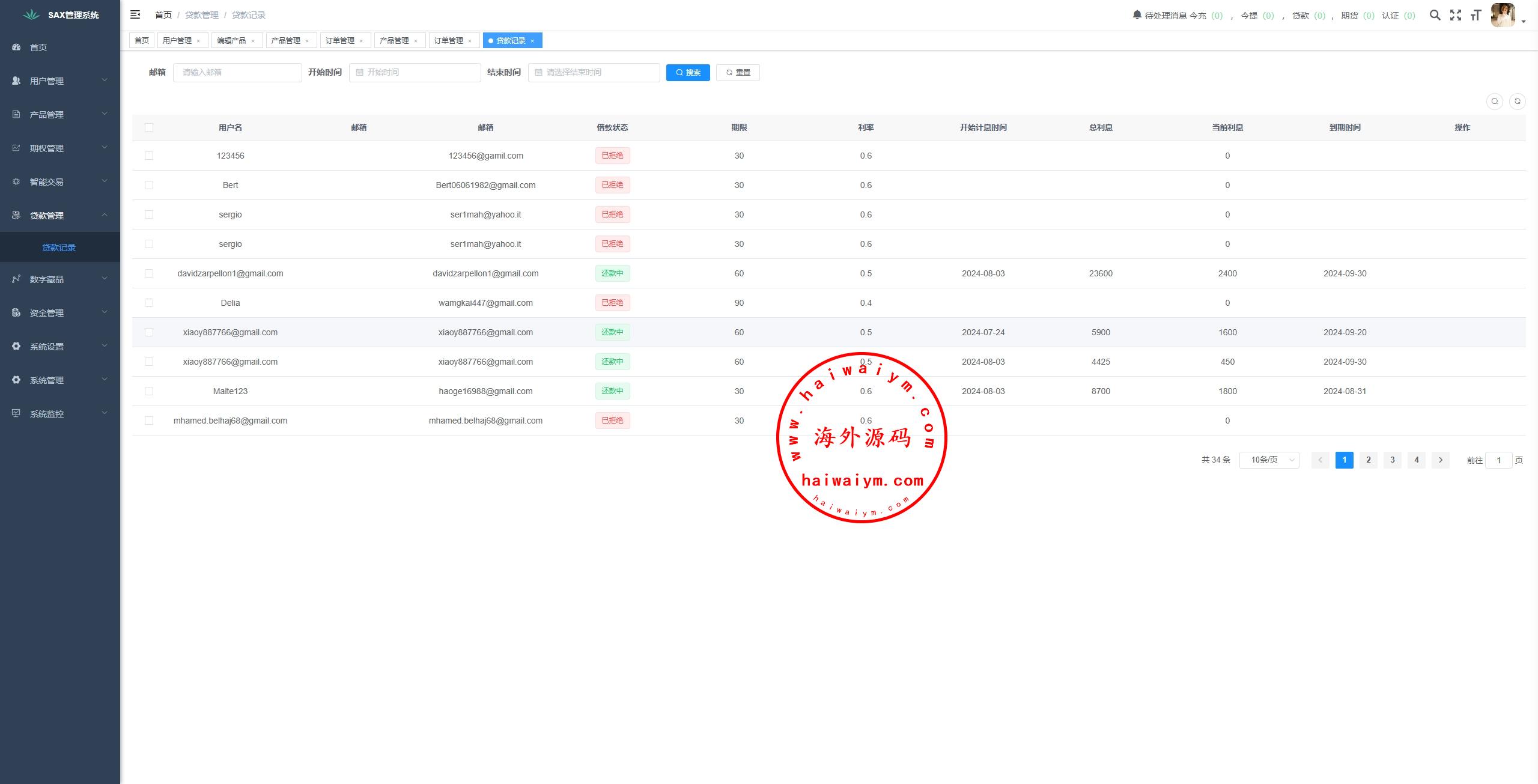
Task: Click the notification bell icon
Action: [x=1137, y=14]
